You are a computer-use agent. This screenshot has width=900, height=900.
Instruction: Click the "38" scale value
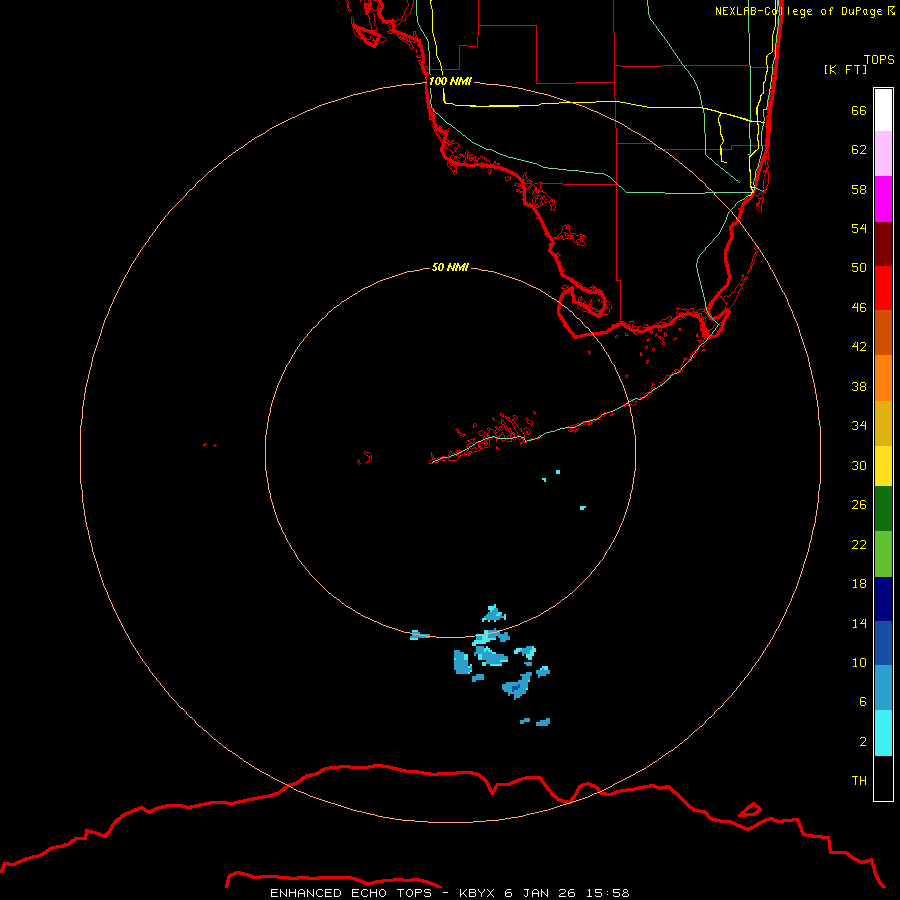pyautogui.click(x=859, y=386)
